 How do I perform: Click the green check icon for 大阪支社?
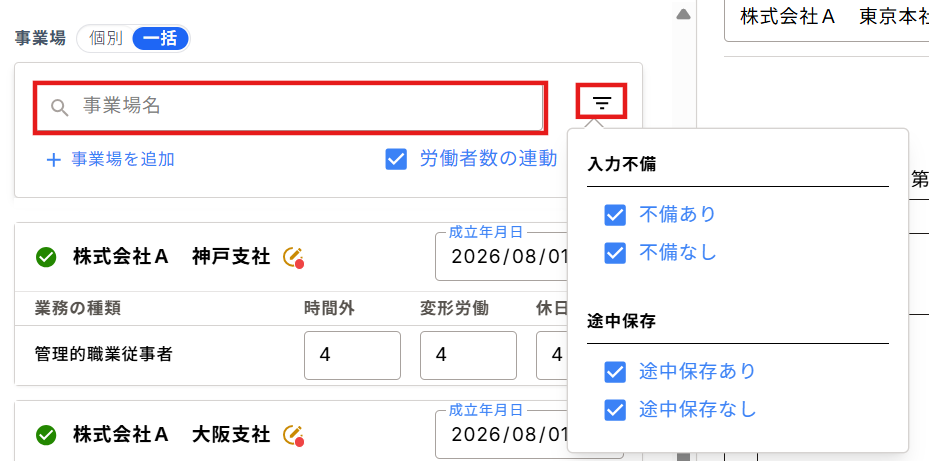point(46,436)
